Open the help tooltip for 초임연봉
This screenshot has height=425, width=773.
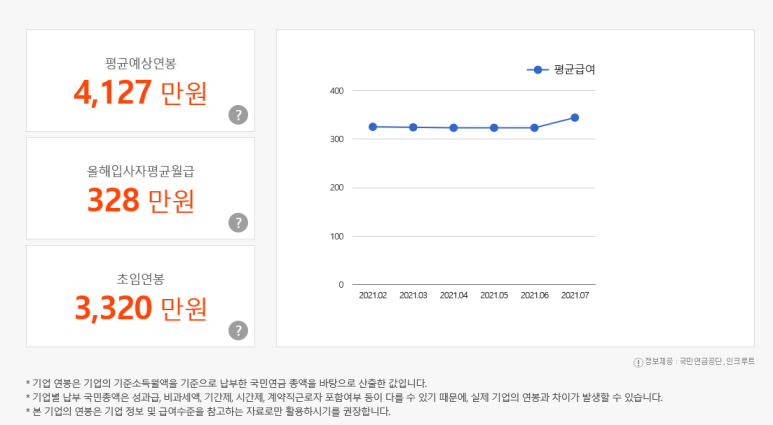(238, 330)
